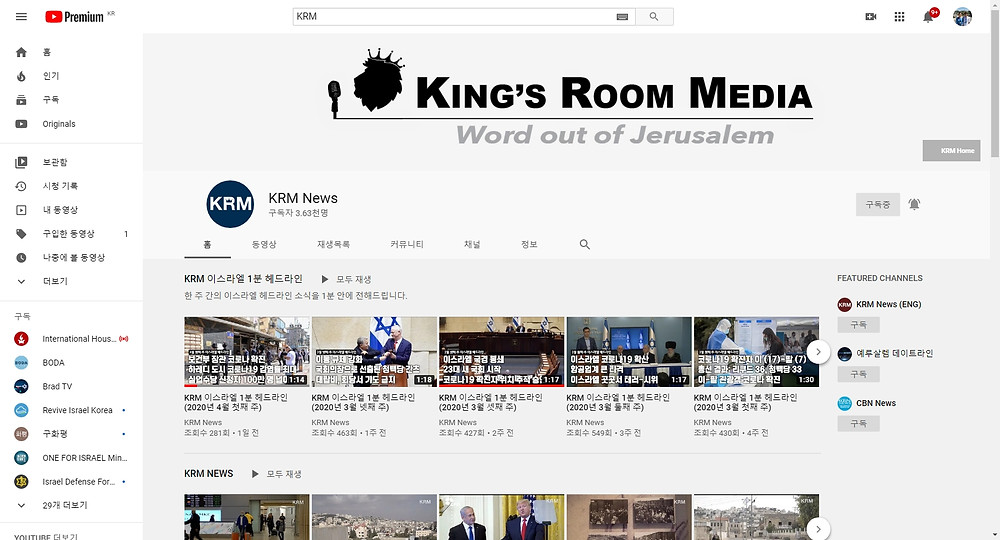Open 2020년 3월 셋째 주 headline thumbnail

(501, 352)
